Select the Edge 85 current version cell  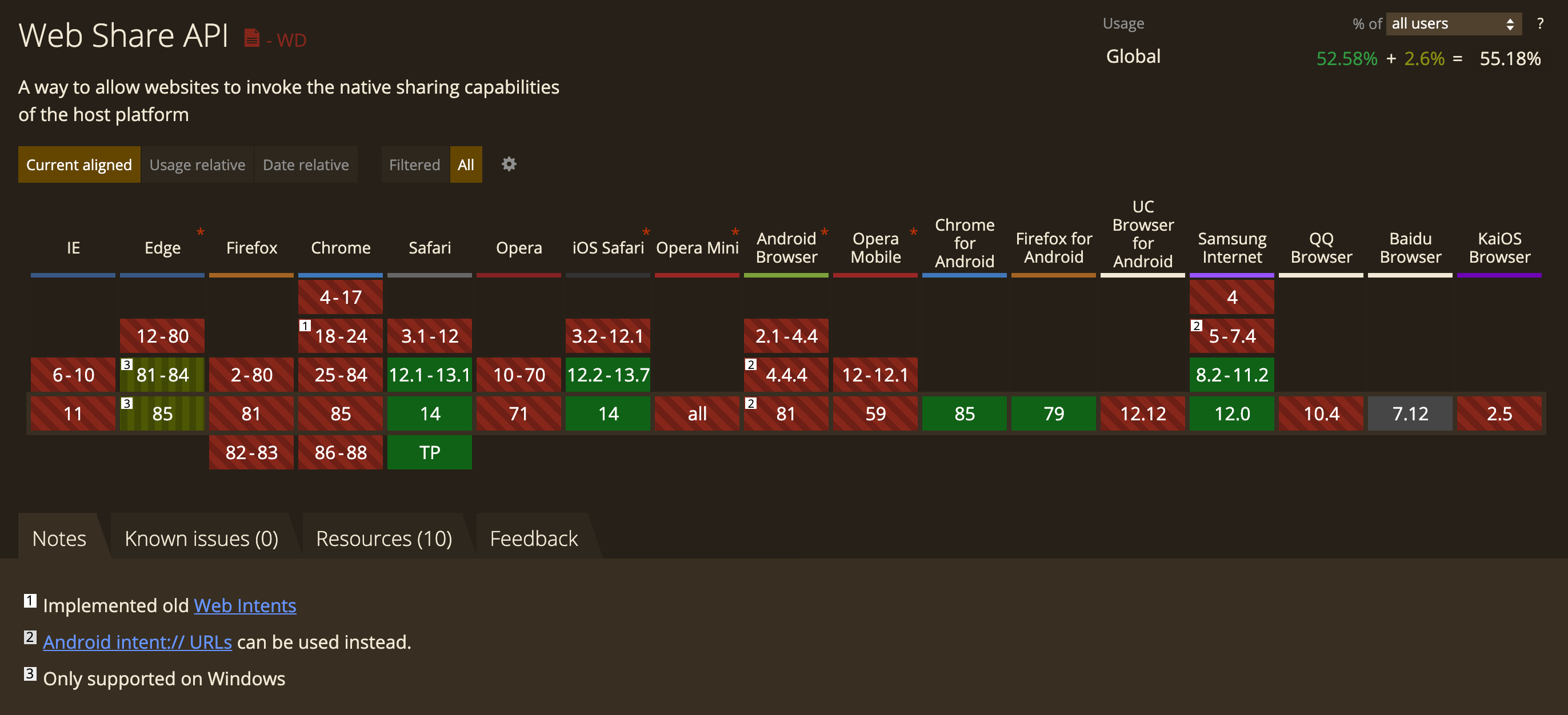(162, 414)
